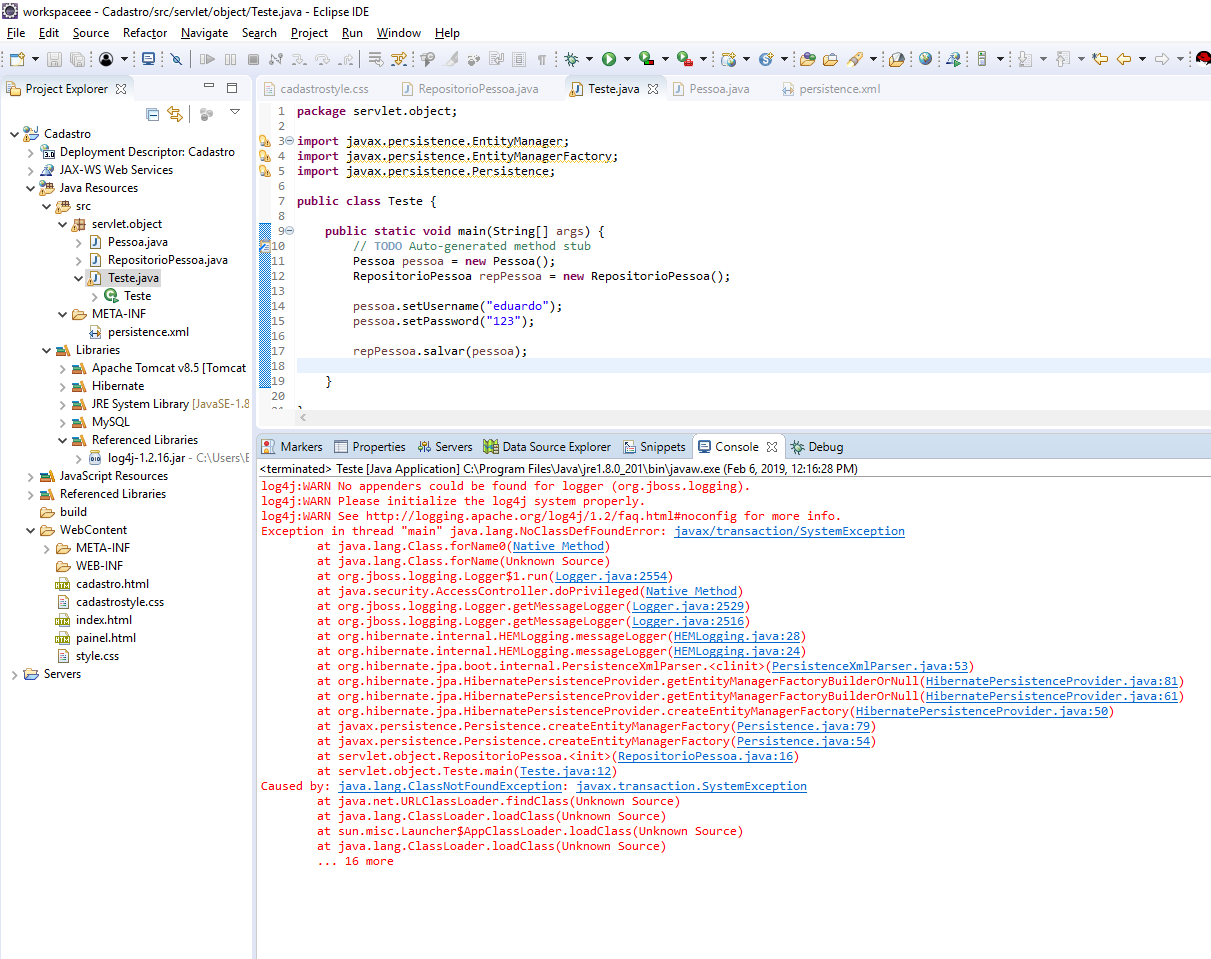1211x959 pixels.
Task: Click the editor horizontal scrollbar left arrow
Action: coord(303,417)
